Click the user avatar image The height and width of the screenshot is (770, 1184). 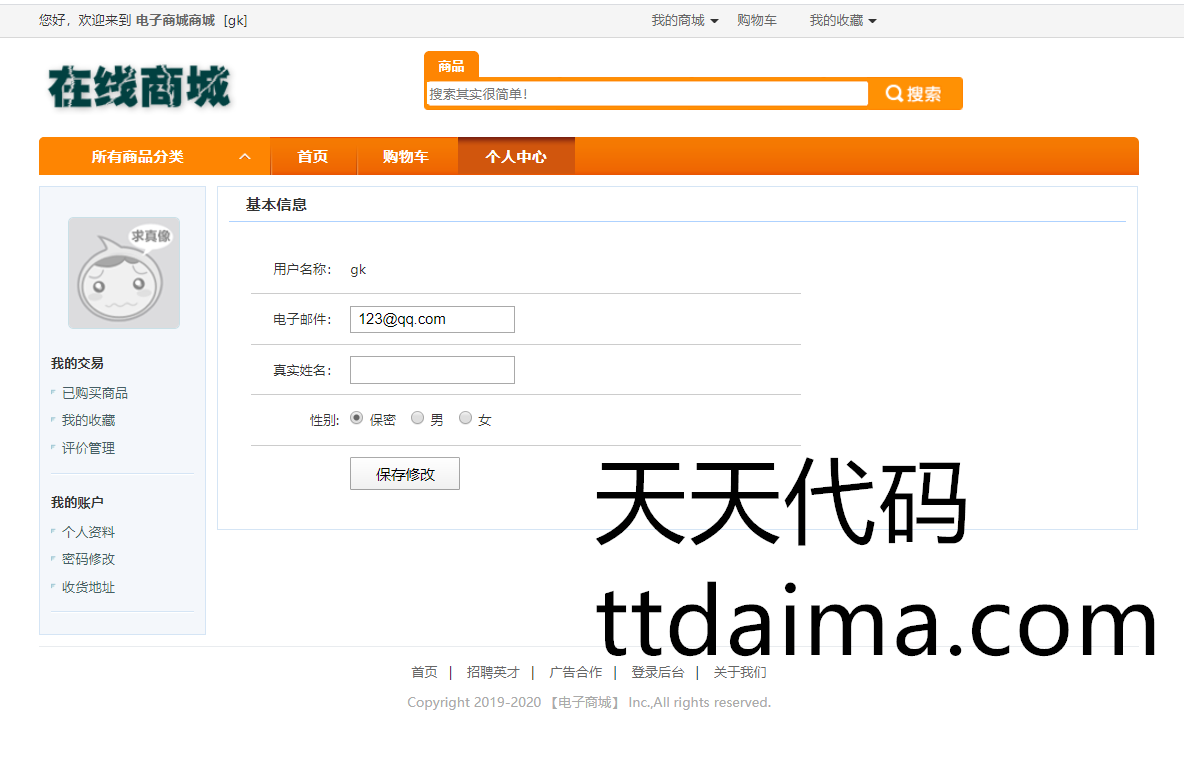[124, 273]
